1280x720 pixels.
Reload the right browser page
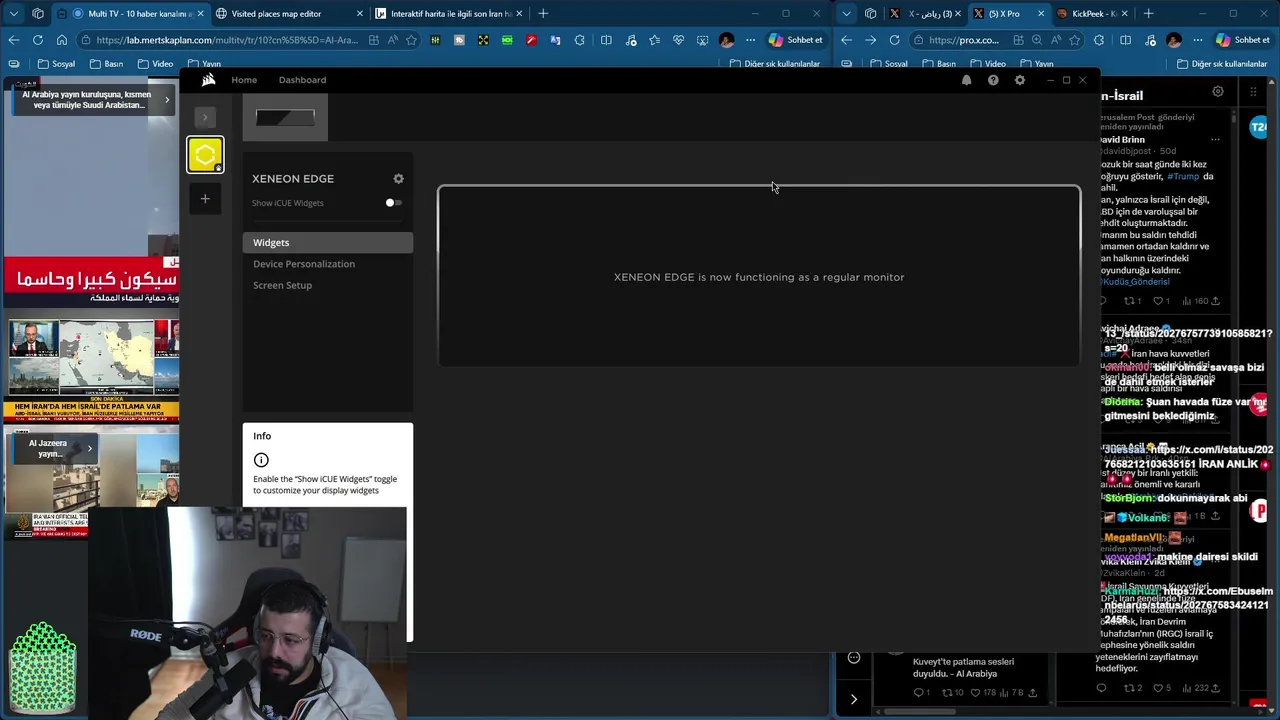click(x=894, y=40)
